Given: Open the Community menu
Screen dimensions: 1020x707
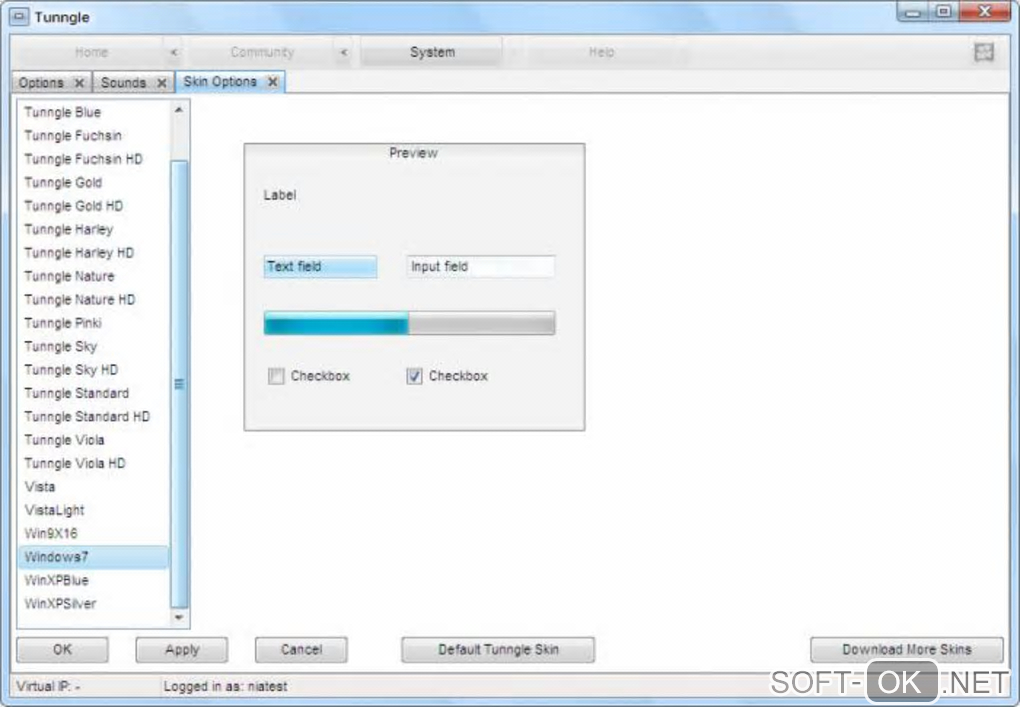Looking at the screenshot, I should coord(262,52).
